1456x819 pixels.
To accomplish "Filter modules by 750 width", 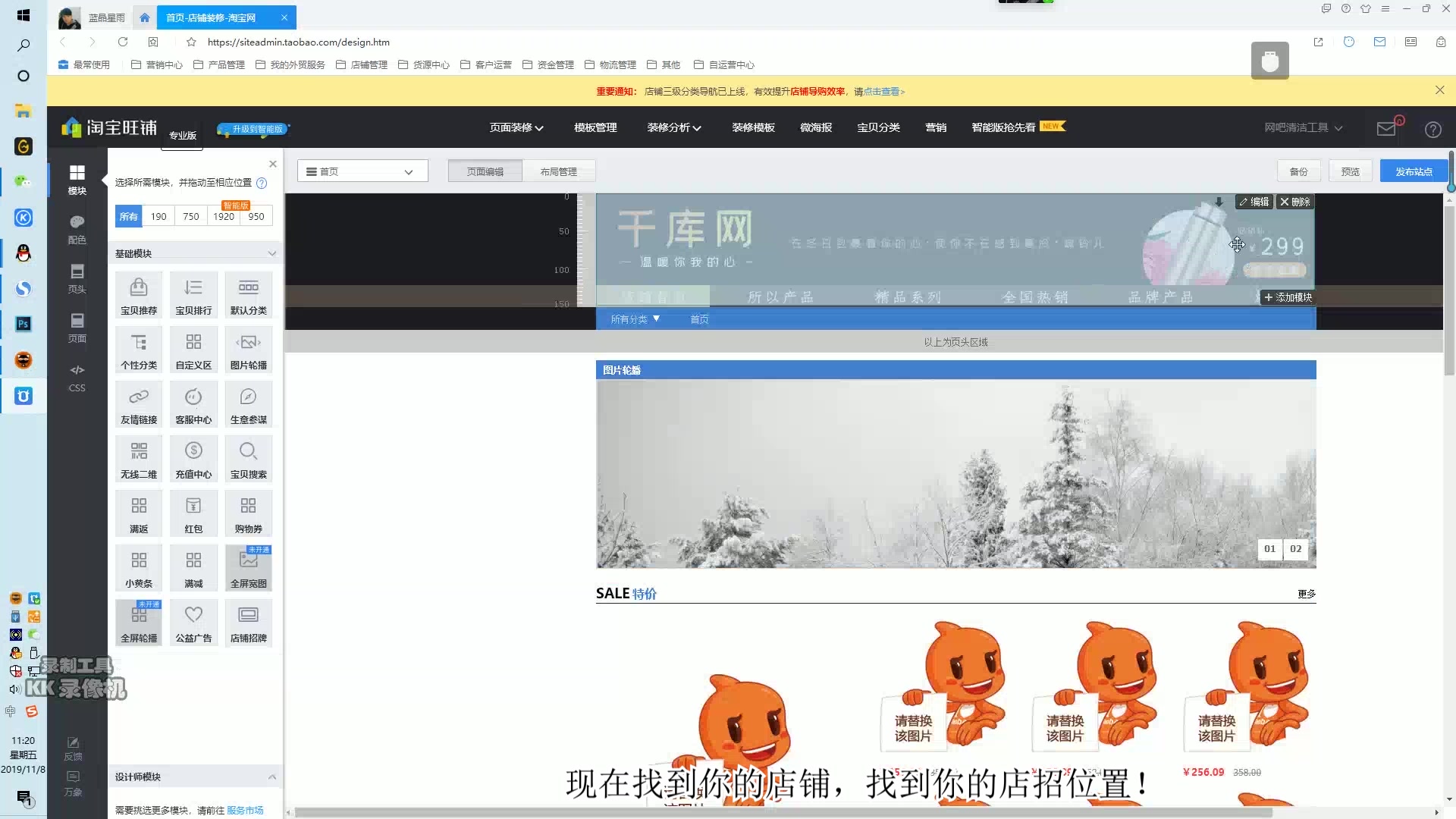I will pos(191,216).
